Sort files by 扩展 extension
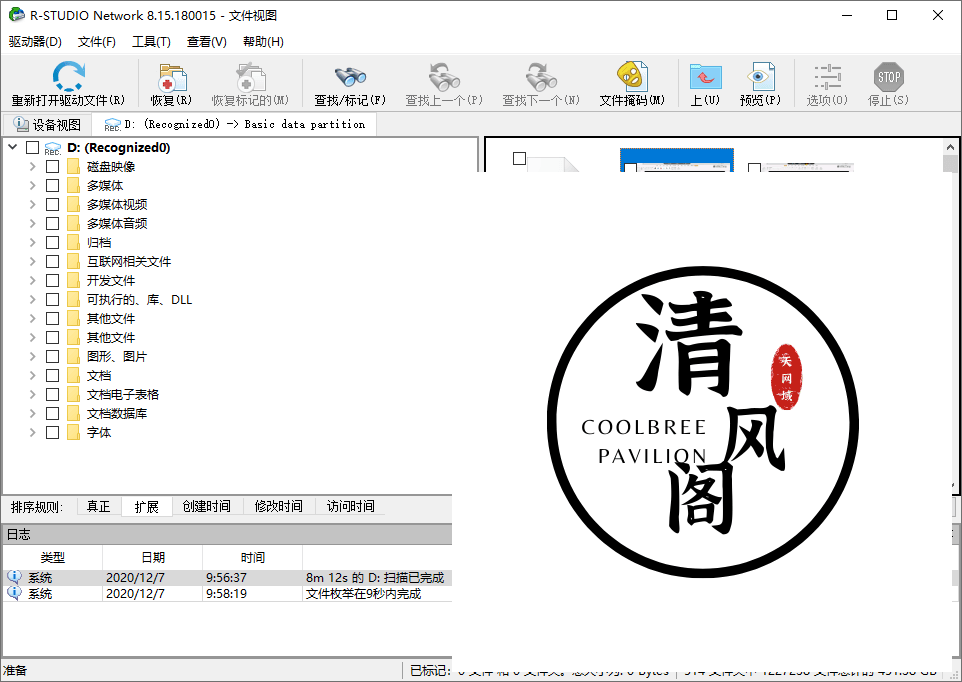This screenshot has height=682, width=962. [147, 507]
